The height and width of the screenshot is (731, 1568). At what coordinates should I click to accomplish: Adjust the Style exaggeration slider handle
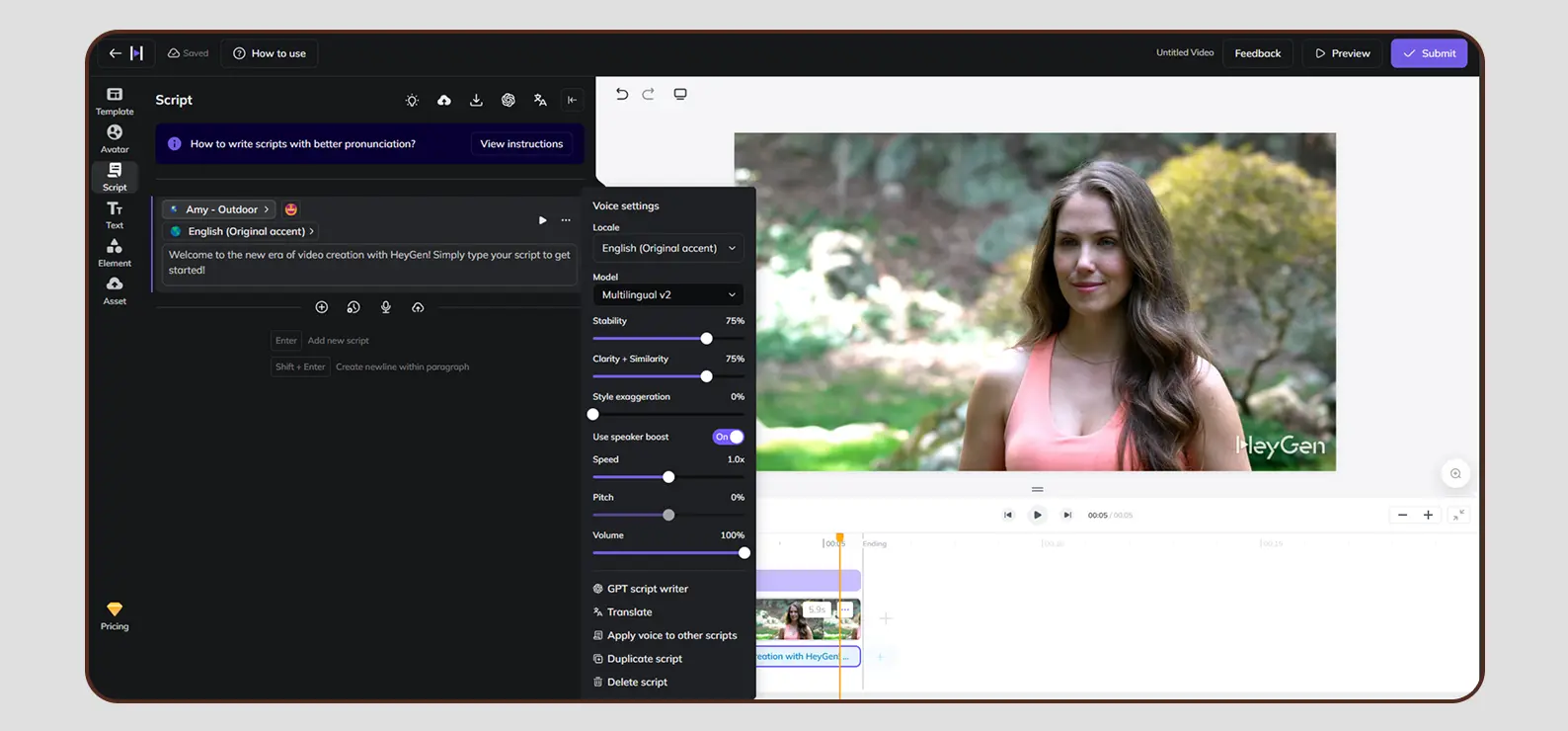pos(592,415)
